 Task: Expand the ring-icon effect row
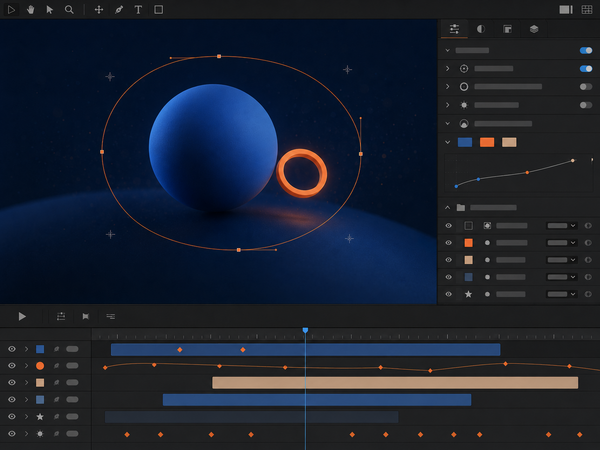click(447, 86)
